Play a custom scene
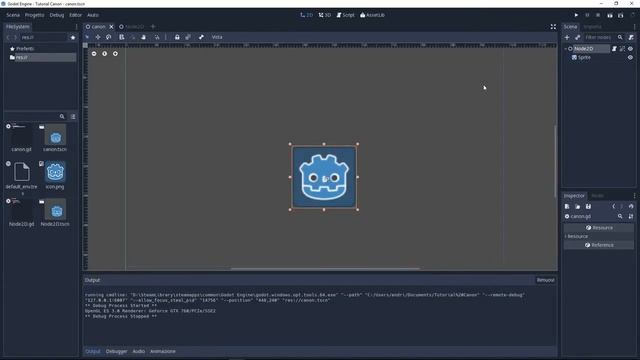The width and height of the screenshot is (640, 360). (620, 15)
